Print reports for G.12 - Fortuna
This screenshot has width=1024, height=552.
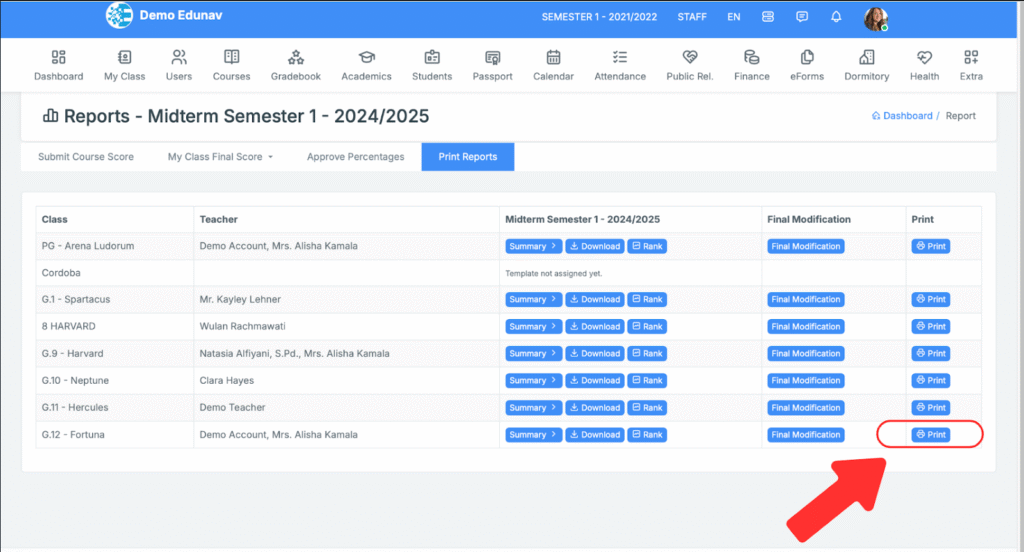pyautogui.click(x=930, y=435)
